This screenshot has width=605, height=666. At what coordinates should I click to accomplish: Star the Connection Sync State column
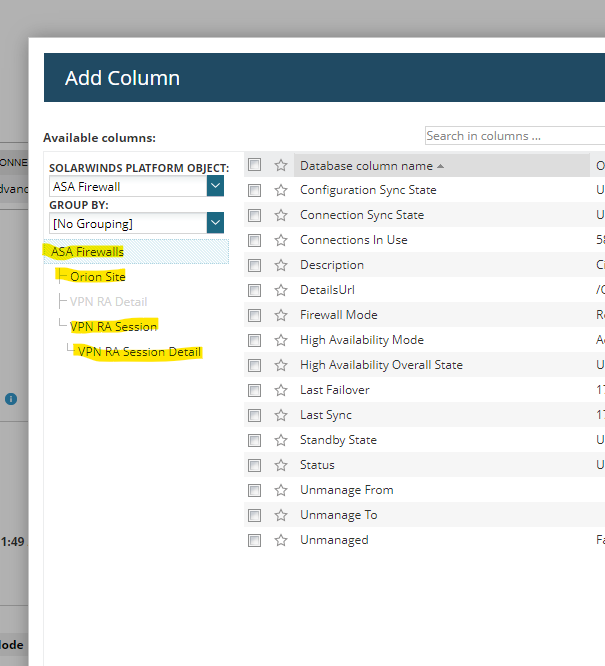(x=281, y=215)
